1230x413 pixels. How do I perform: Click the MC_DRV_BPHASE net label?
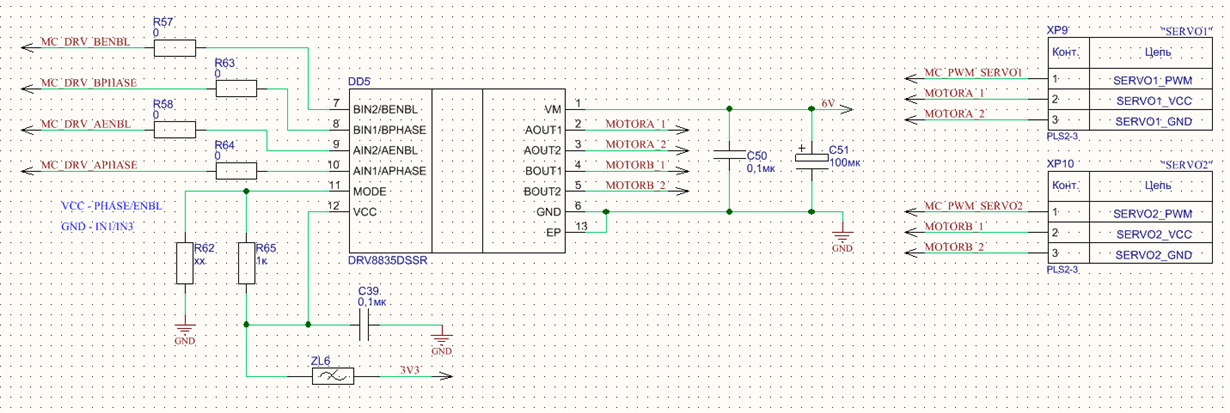coord(88,82)
